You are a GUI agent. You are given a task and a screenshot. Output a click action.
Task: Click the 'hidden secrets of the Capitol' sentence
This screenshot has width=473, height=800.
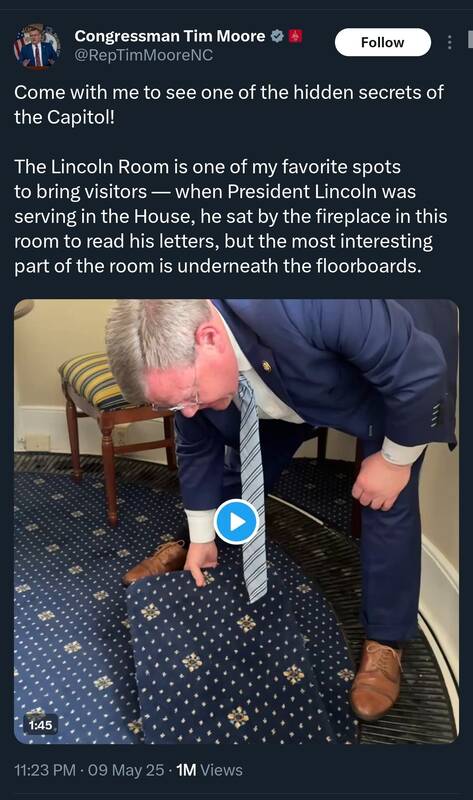click(229, 105)
